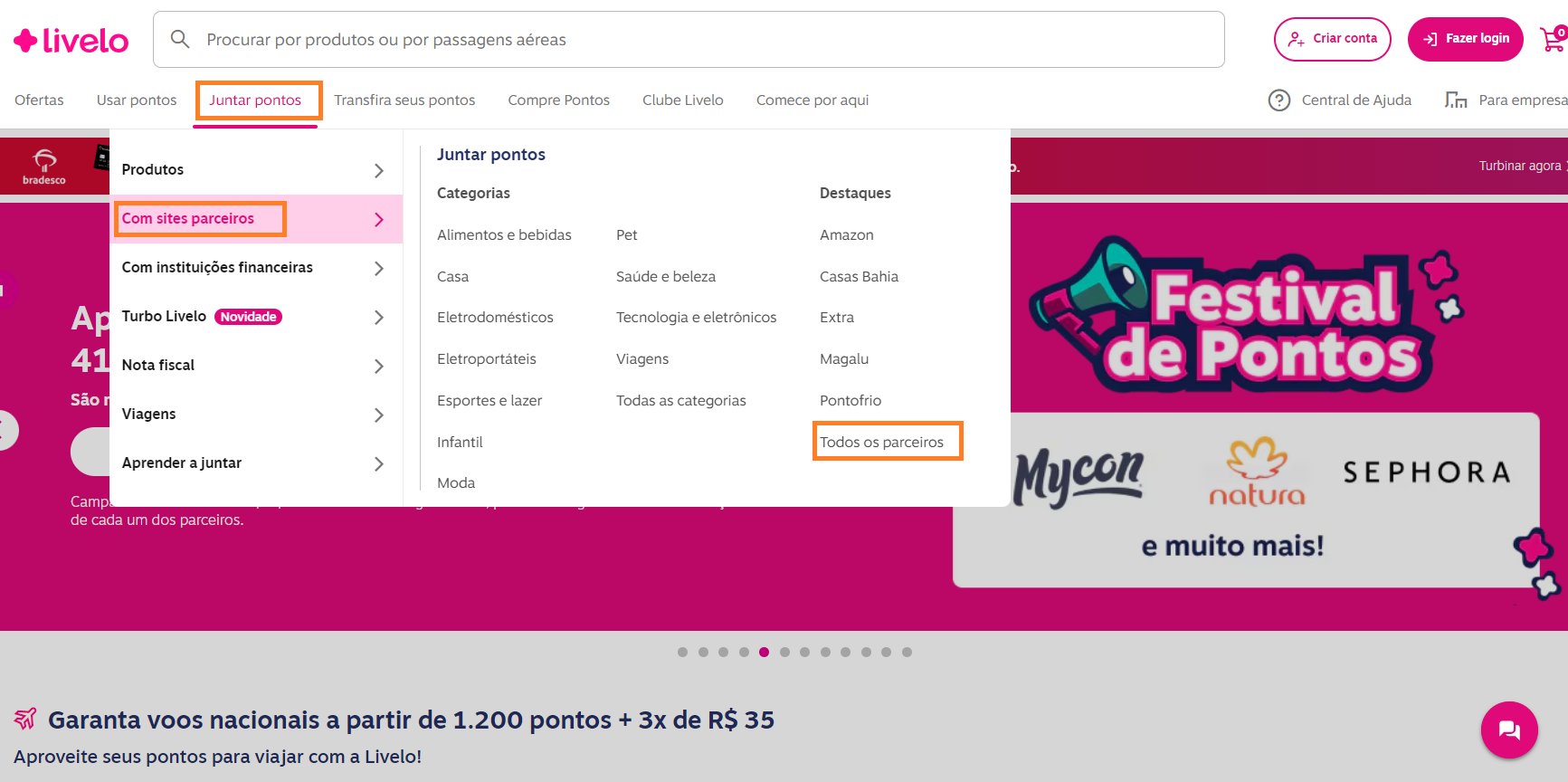This screenshot has height=782, width=1568.
Task: Expand the Produtos submenu arrow
Action: (379, 170)
